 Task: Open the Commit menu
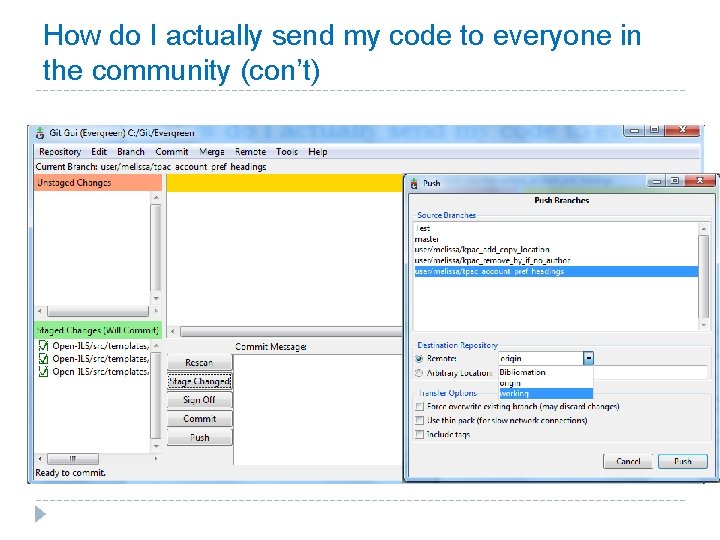coord(172,152)
